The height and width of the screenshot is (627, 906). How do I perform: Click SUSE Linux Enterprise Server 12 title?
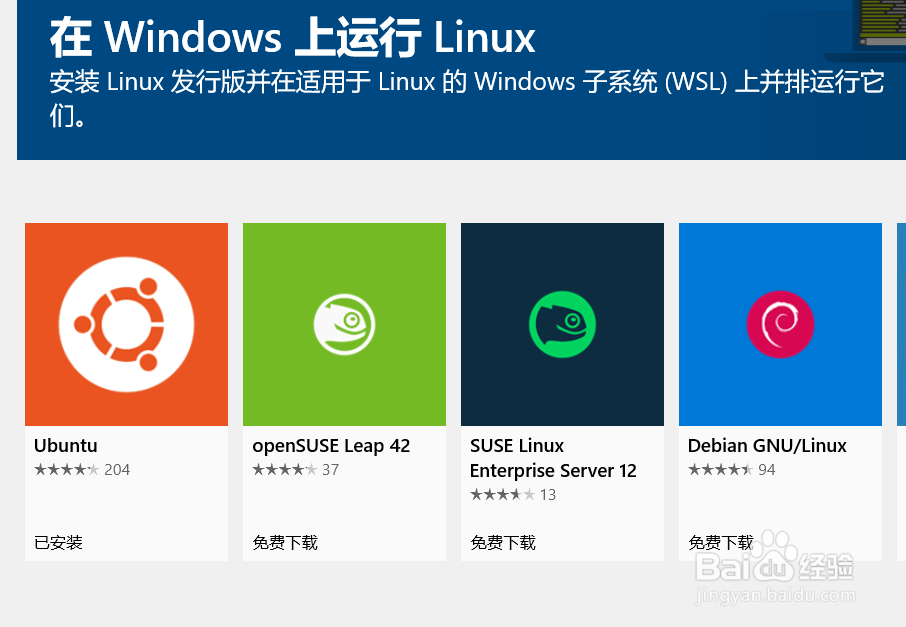[553, 458]
